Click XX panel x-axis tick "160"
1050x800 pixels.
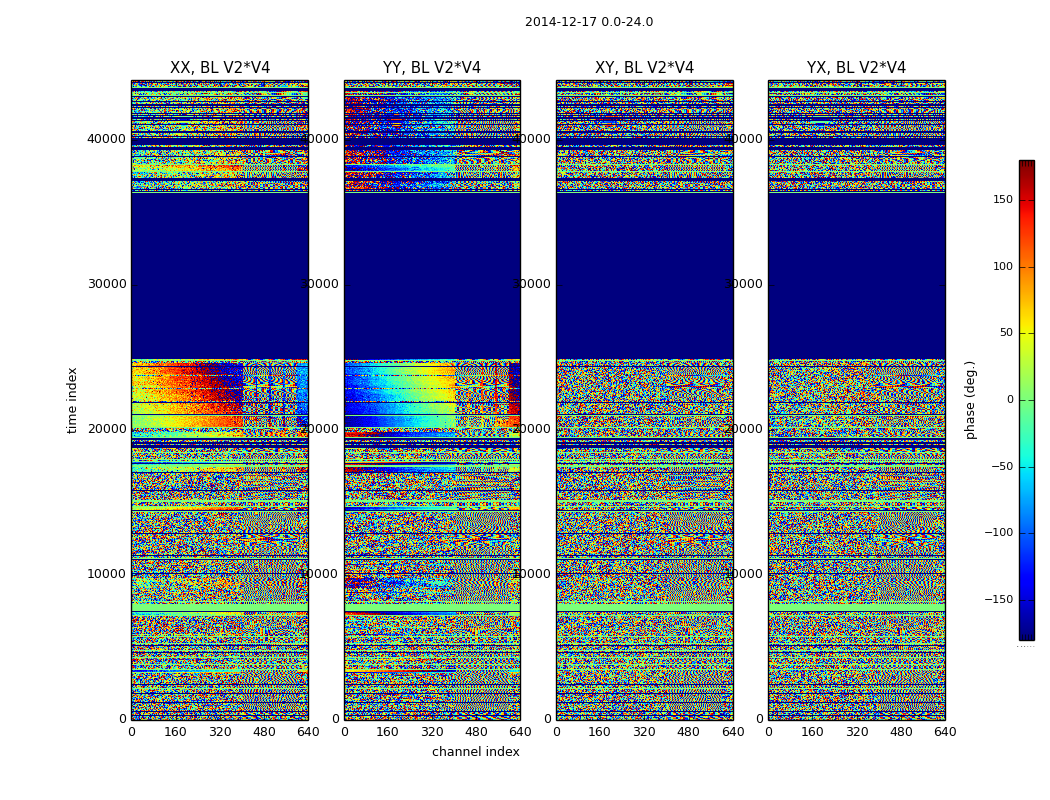click(175, 732)
